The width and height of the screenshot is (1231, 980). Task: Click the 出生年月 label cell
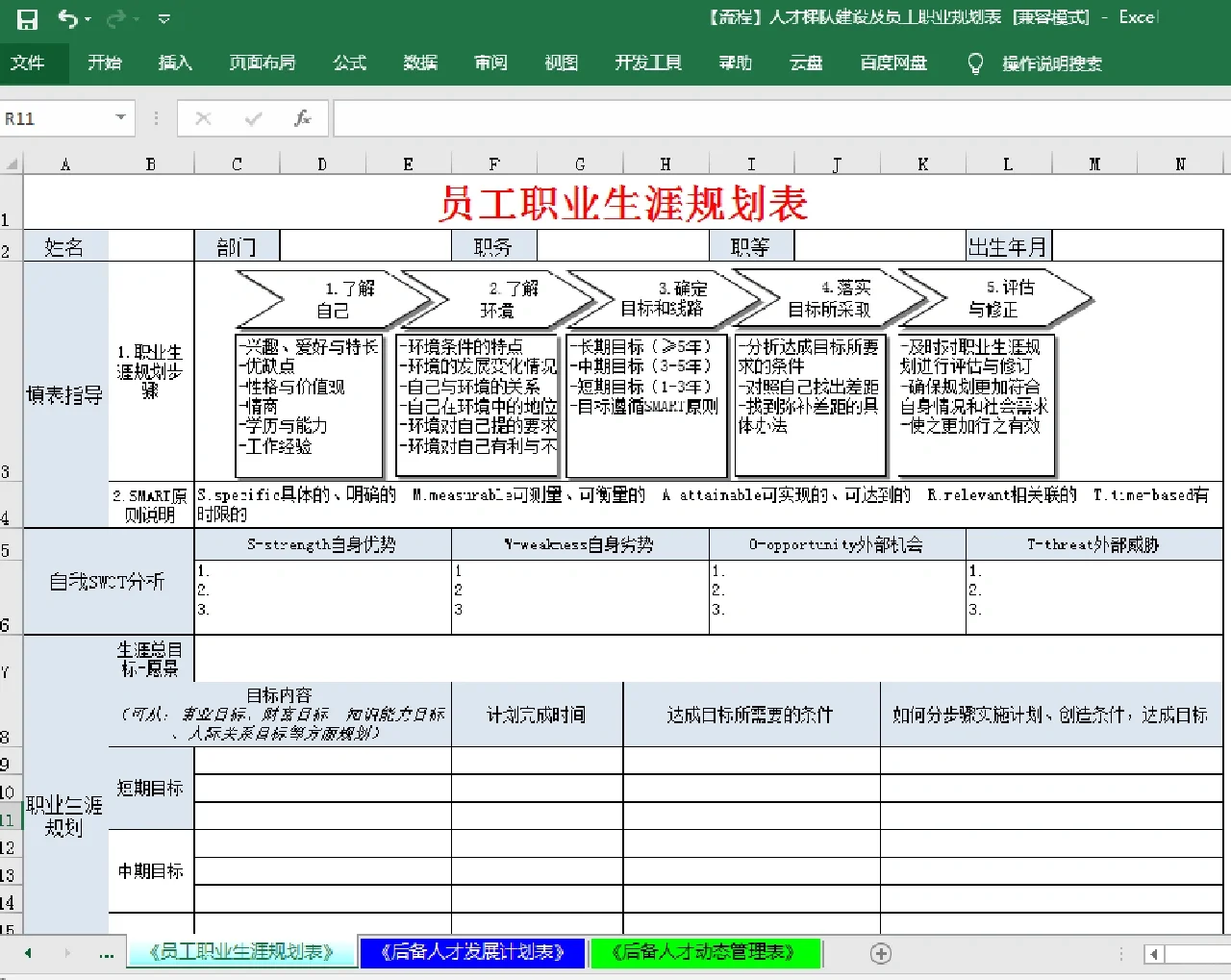click(x=1008, y=247)
